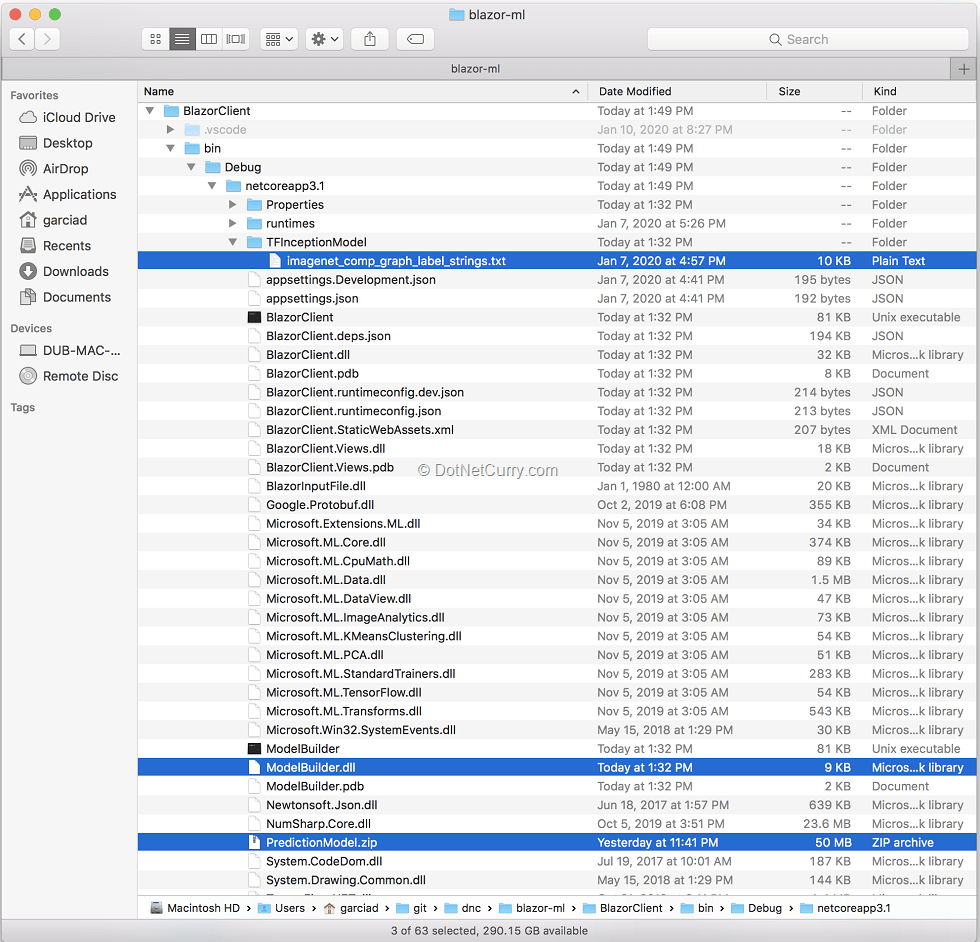The width and height of the screenshot is (980, 942).
Task: Collapse the Debug folder disclosure triangle
Action: click(192, 167)
